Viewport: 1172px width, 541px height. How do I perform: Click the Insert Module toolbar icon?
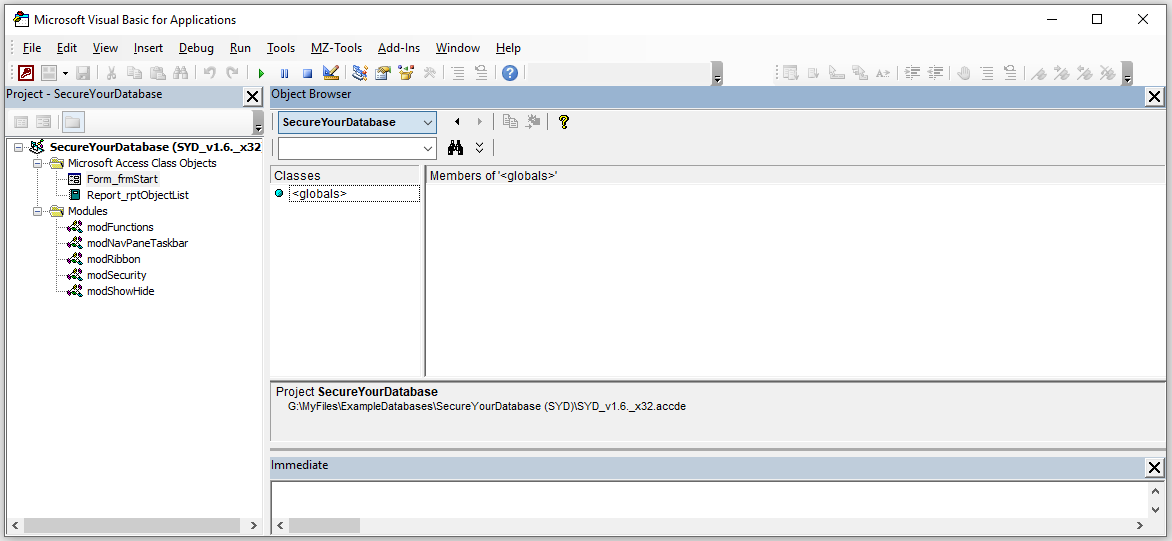tap(49, 72)
